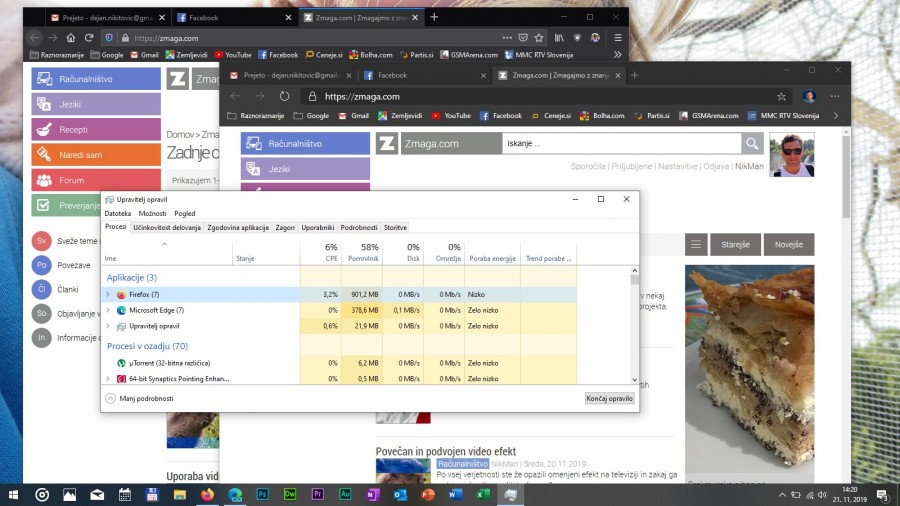Image resolution: width=900 pixels, height=506 pixels.
Task: Expand the Microsoft Edge (7) process group
Action: click(x=108, y=310)
